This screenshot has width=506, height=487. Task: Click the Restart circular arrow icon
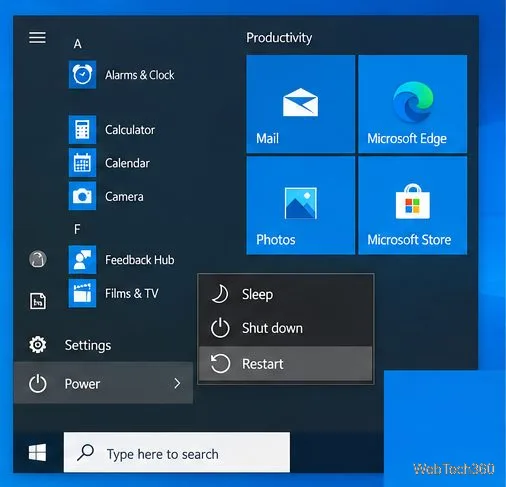pyautogui.click(x=220, y=363)
